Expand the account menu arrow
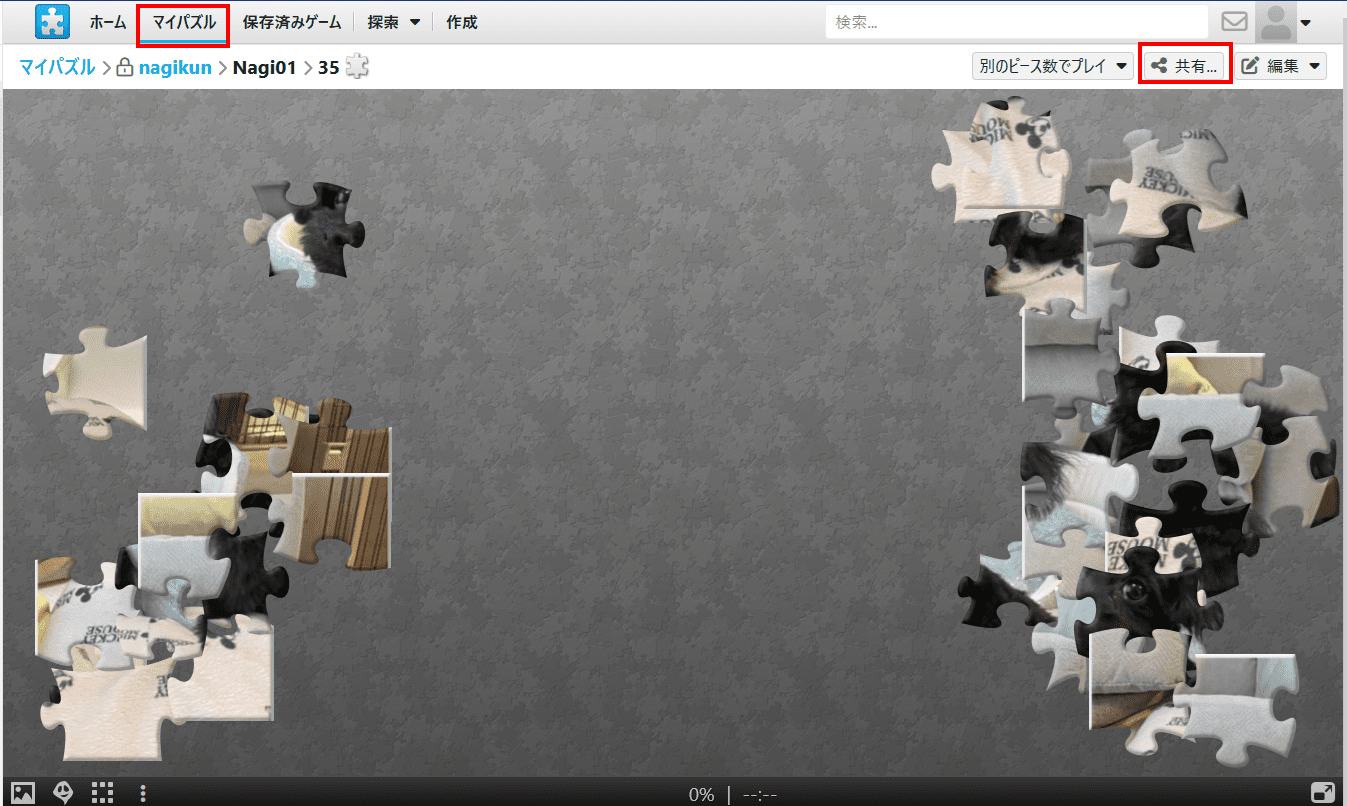Image resolution: width=1347 pixels, height=806 pixels. click(1306, 23)
